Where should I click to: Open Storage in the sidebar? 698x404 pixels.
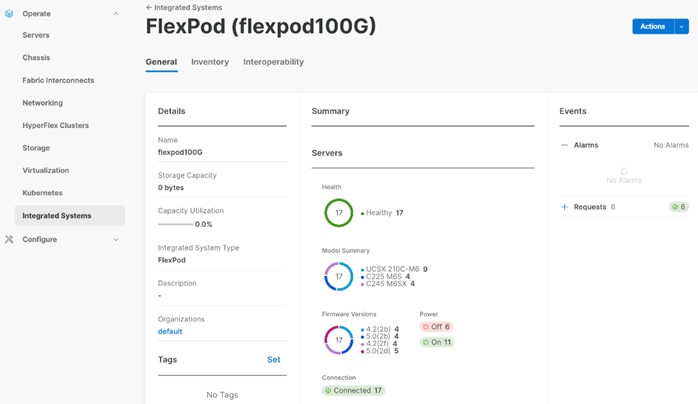[36, 148]
